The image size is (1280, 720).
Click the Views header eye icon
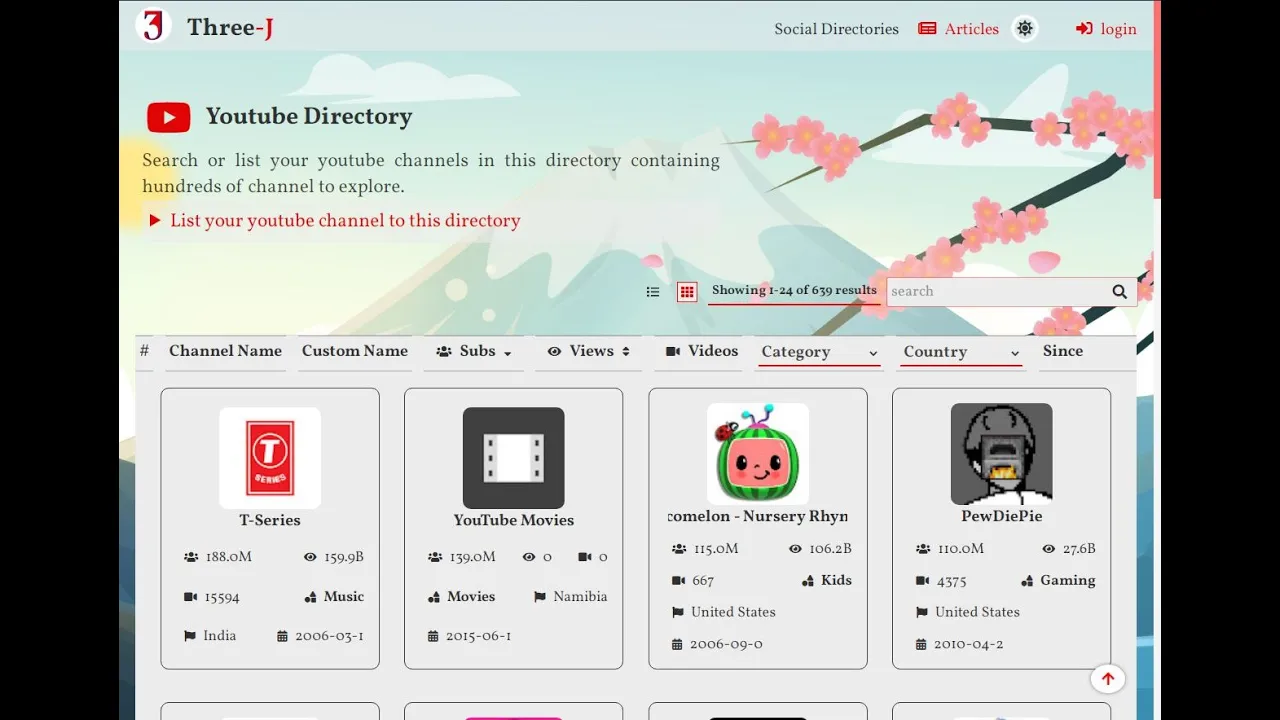[x=555, y=352]
